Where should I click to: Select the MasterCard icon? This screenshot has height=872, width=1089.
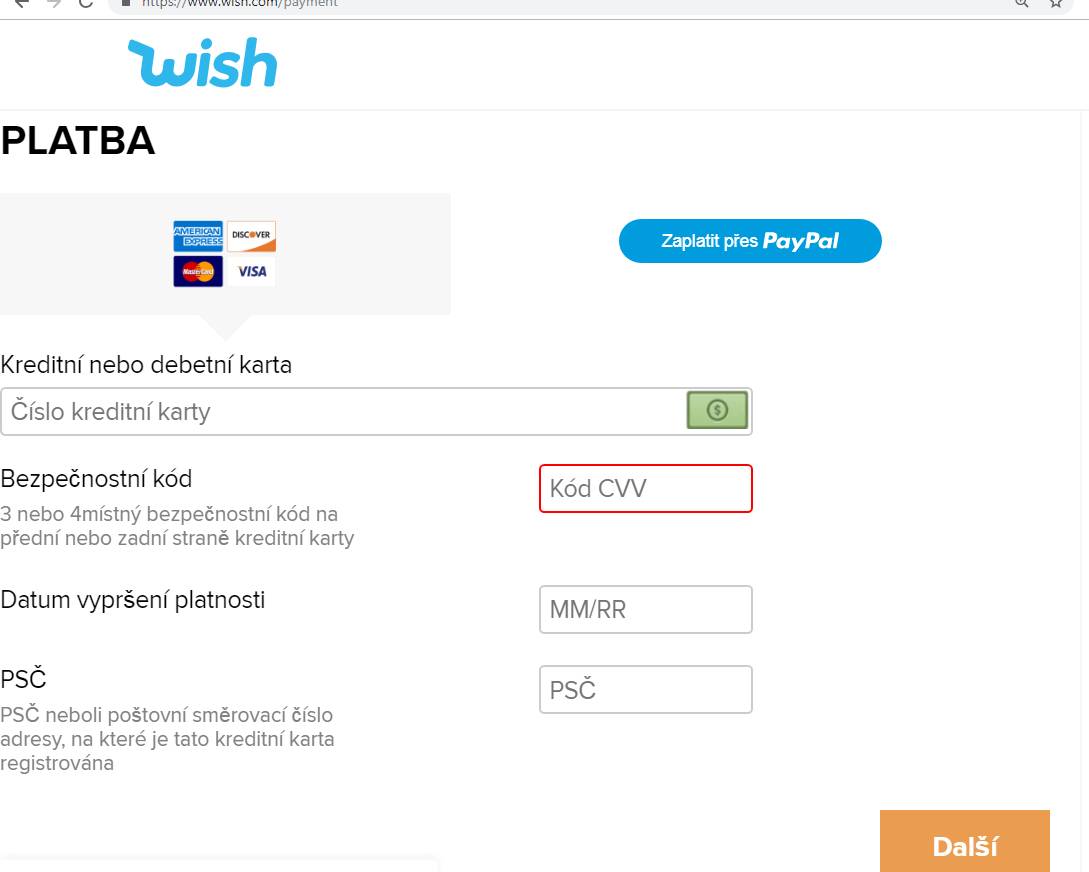(198, 271)
